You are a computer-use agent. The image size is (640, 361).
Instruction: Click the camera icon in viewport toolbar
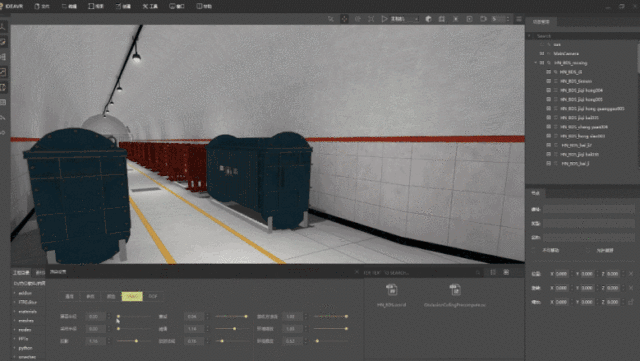click(483, 19)
